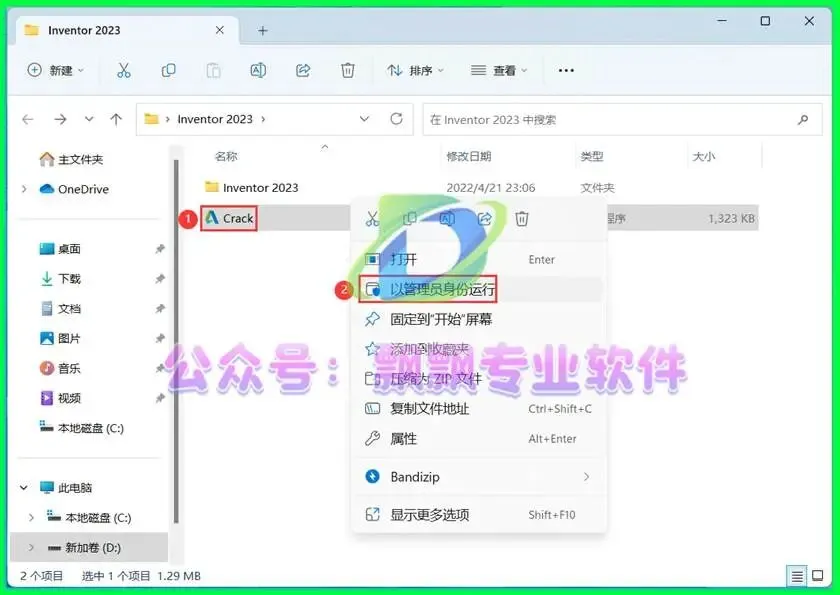Image resolution: width=840 pixels, height=595 pixels.
Task: Click the sidebar vertical scrollbar
Action: [176, 341]
